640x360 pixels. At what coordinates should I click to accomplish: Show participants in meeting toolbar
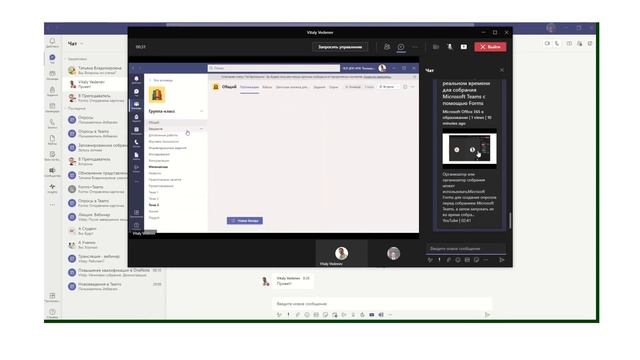point(387,47)
